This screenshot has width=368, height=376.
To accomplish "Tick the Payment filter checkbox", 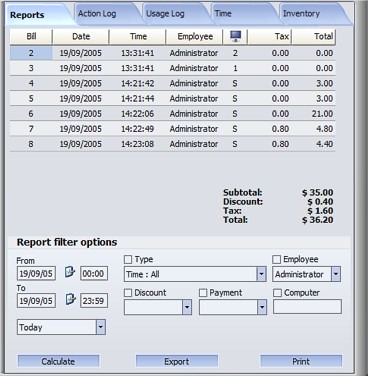I will (x=203, y=293).
